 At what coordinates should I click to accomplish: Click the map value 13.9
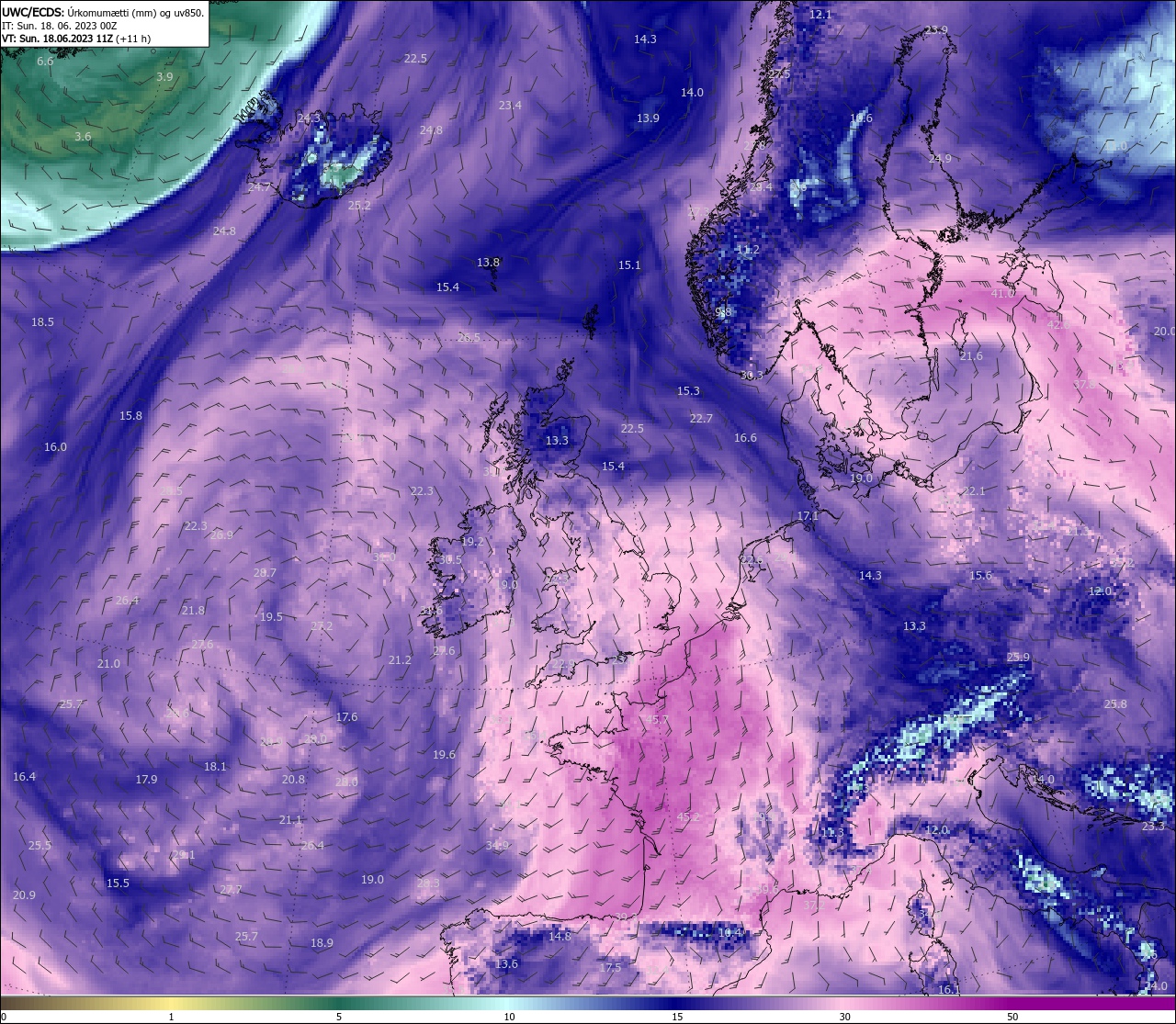pos(648,118)
